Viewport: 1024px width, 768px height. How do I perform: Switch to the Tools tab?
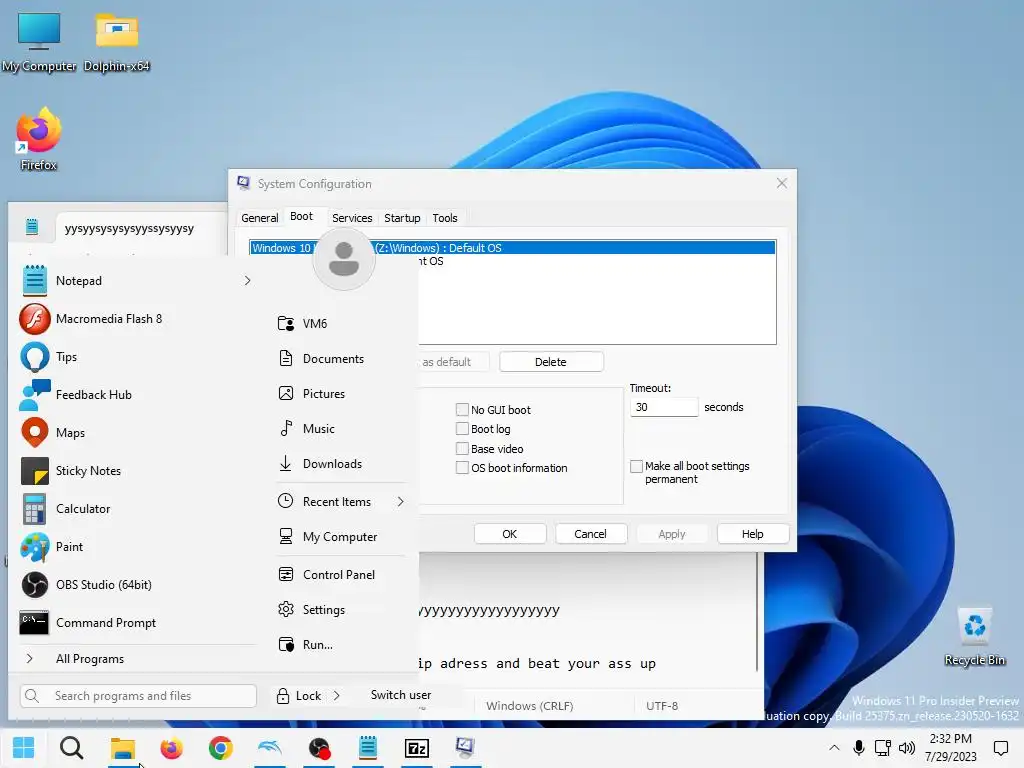click(445, 218)
